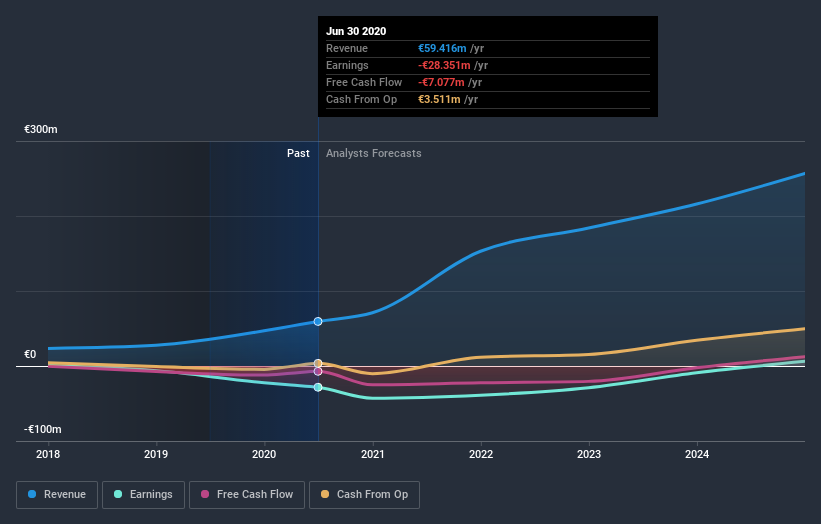The image size is (821, 524).
Task: Click the Past region label
Action: pos(298,153)
